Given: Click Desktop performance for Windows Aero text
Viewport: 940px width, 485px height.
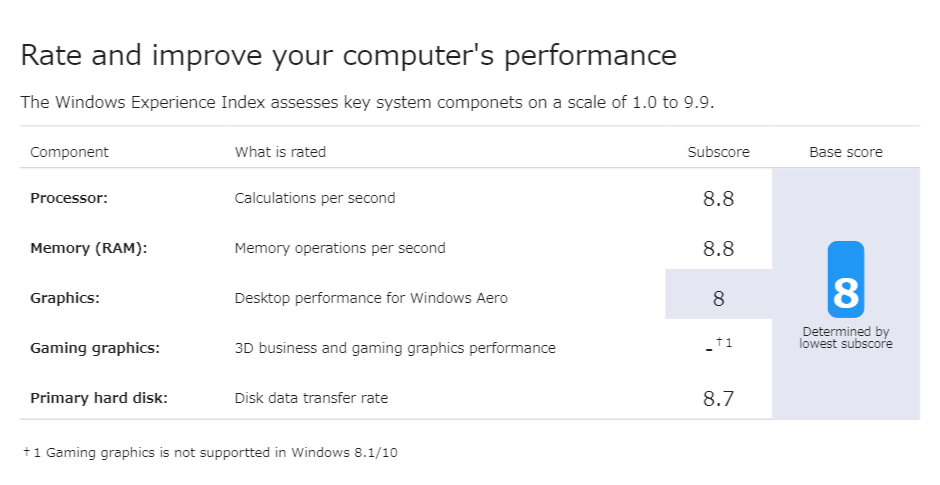Looking at the screenshot, I should click(371, 298).
